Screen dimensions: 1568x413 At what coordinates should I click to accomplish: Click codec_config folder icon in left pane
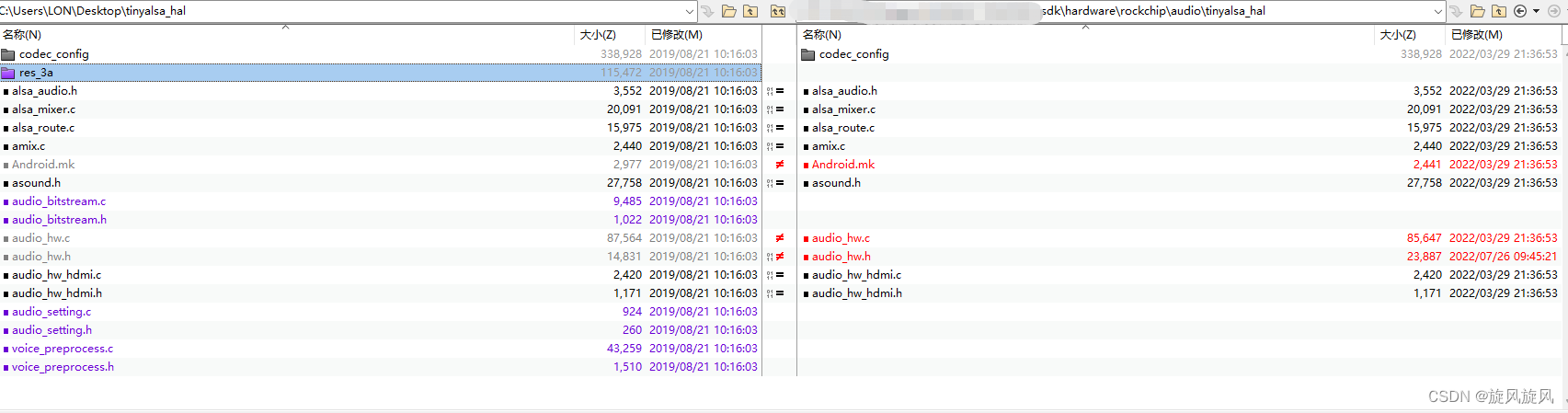[x=8, y=54]
